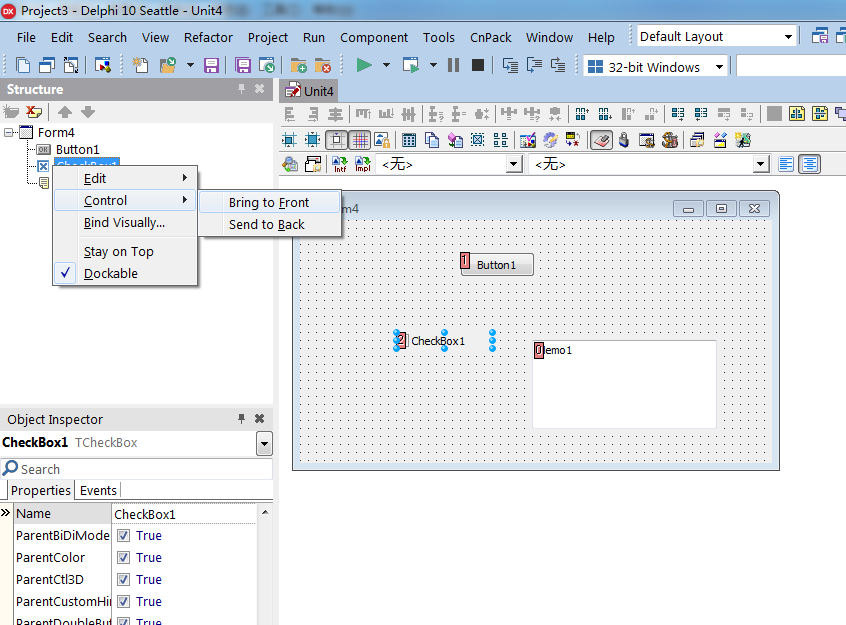846x625 pixels.
Task: Click the Move Down arrow in Structure
Action: (88, 112)
